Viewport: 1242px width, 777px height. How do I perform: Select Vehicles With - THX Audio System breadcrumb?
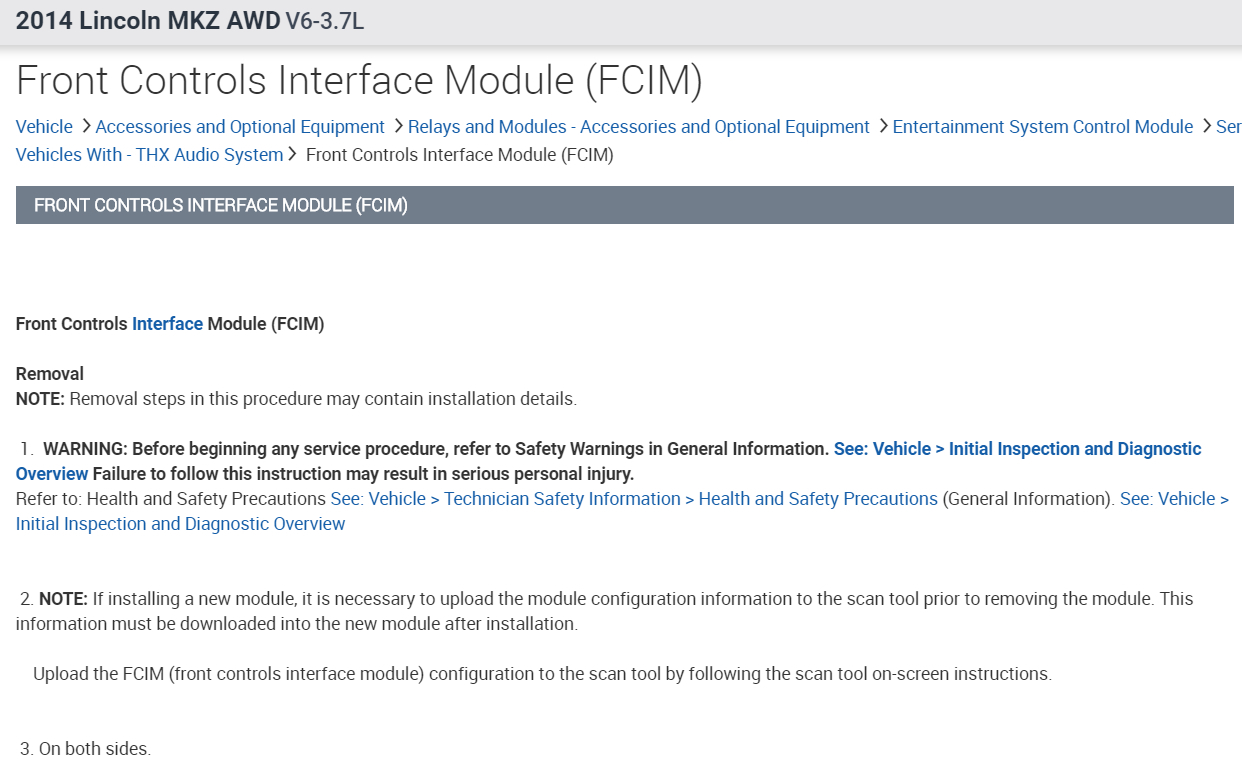tap(149, 155)
